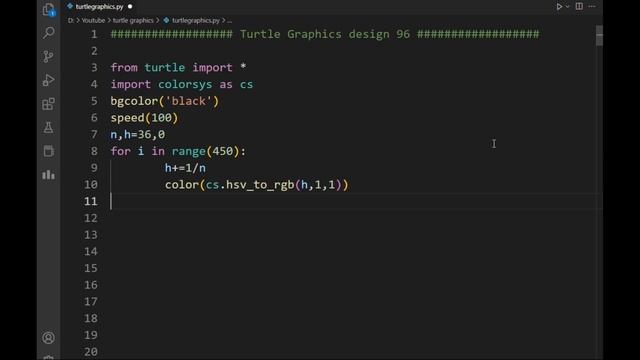Click the vertical scrollbar thumb of the editor
Viewport: 640px width, 360px height.
click(x=599, y=36)
